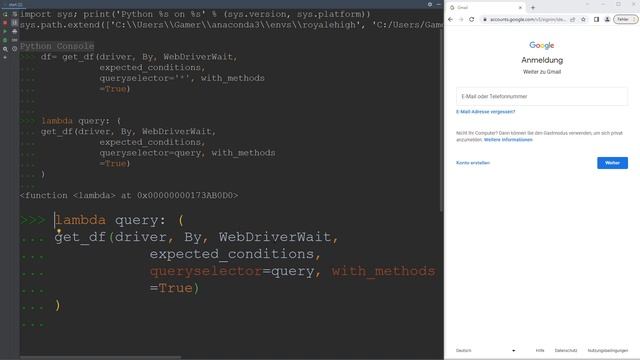Reload the Google sign-in page
640x360 pixels.
coord(471,19)
